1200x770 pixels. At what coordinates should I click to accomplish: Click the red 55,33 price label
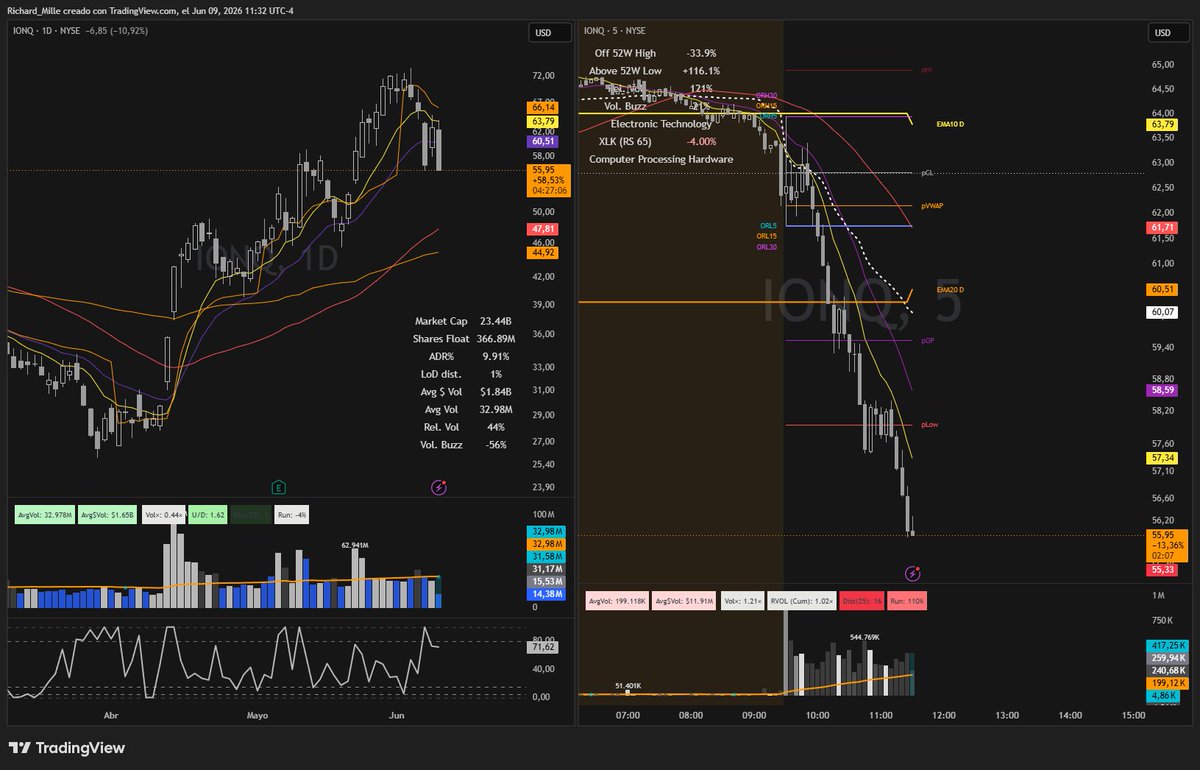click(x=1162, y=569)
